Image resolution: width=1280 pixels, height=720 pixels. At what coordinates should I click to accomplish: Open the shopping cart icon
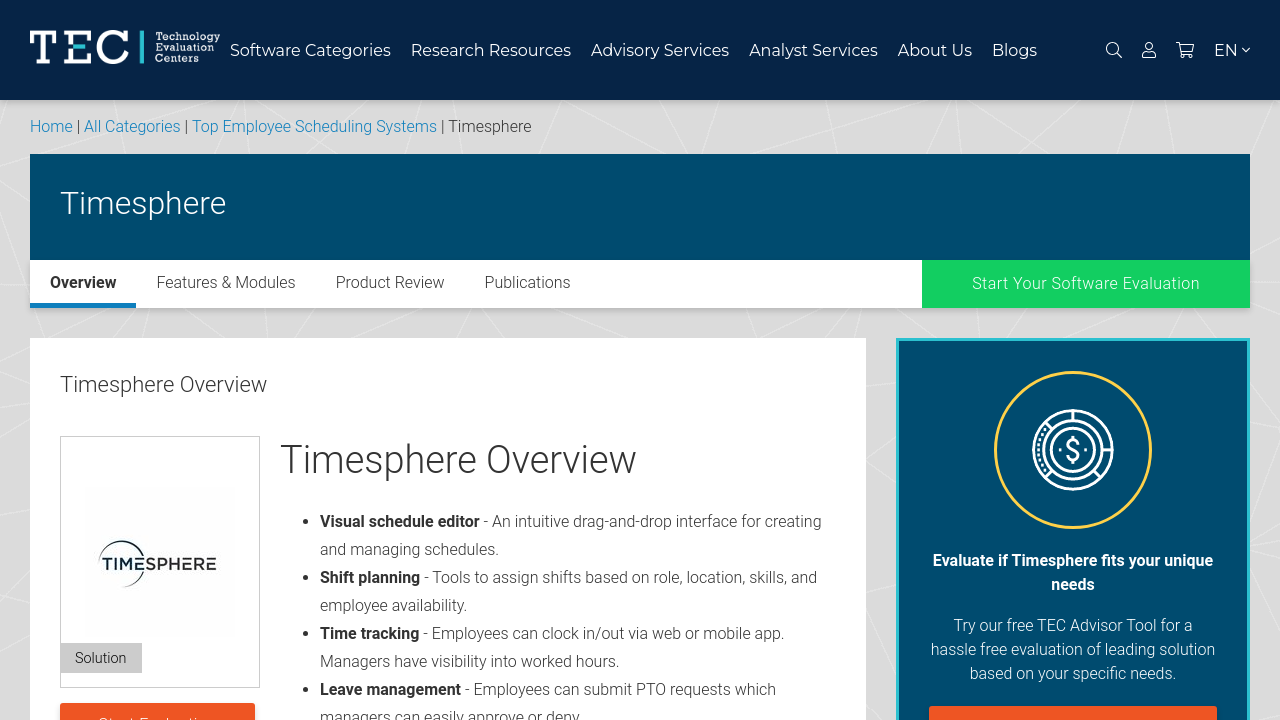coord(1185,50)
